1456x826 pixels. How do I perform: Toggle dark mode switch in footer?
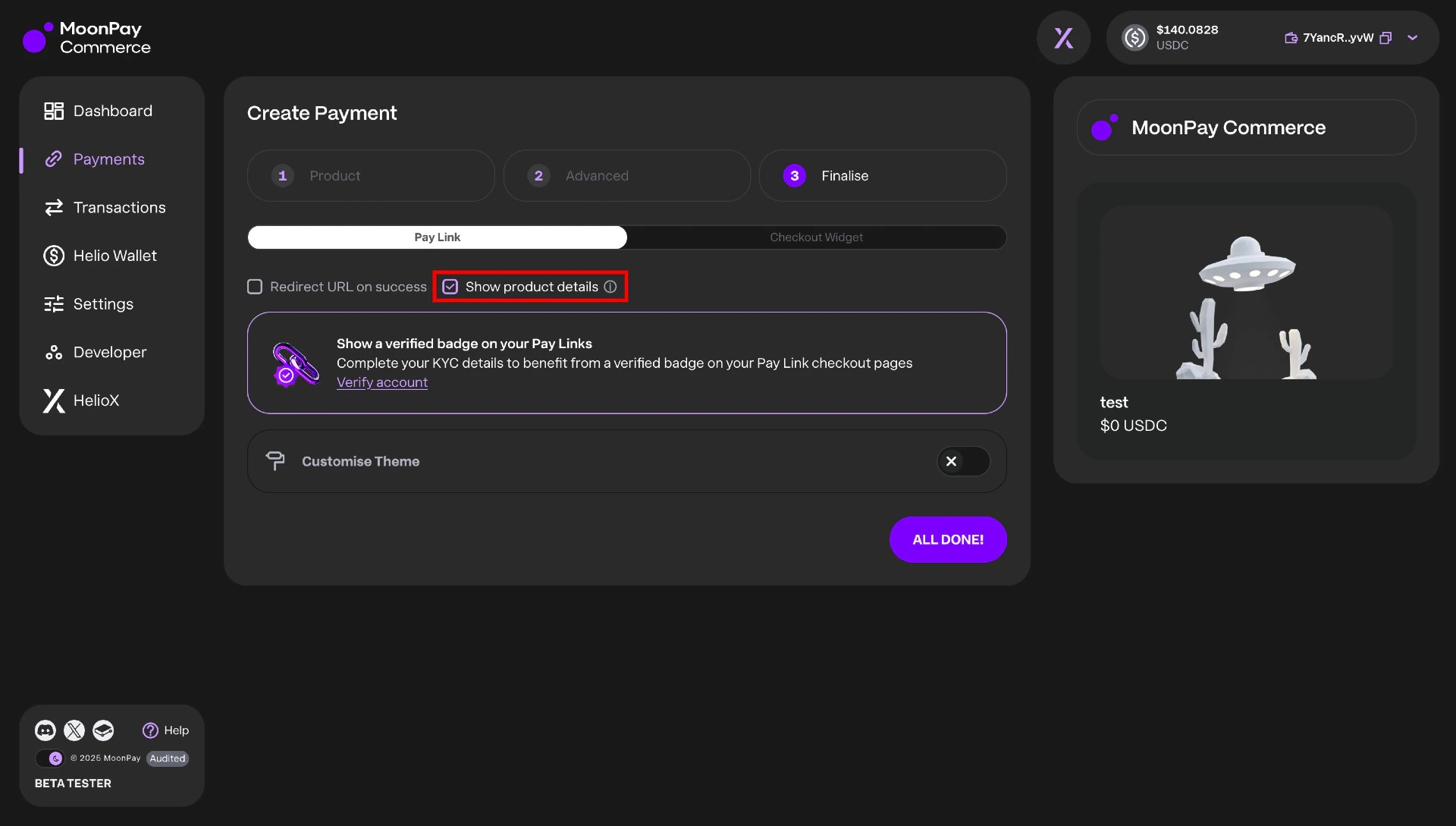(50, 758)
